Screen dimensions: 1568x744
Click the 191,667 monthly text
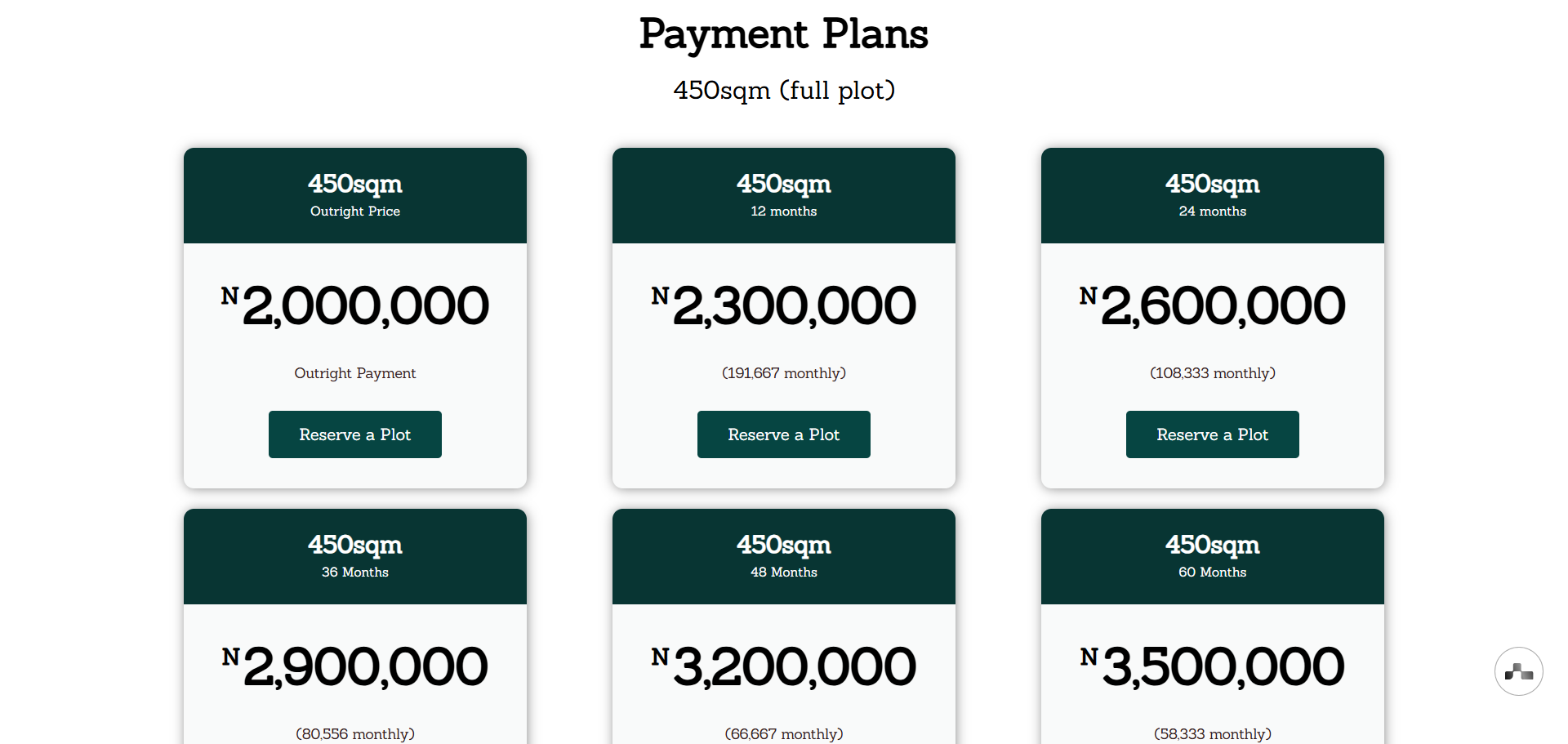pos(783,373)
